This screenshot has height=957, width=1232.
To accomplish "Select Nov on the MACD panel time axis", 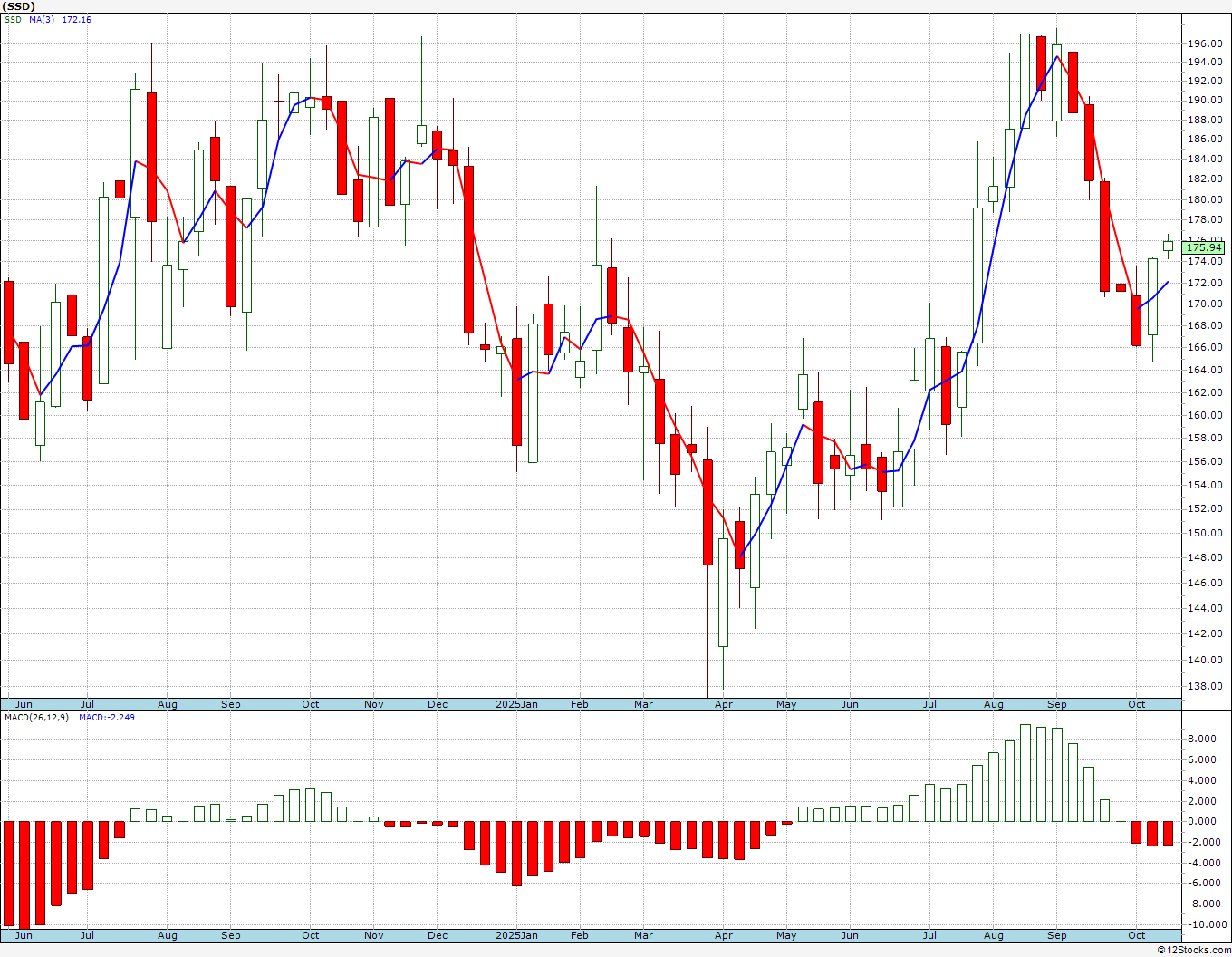I will pos(374,935).
